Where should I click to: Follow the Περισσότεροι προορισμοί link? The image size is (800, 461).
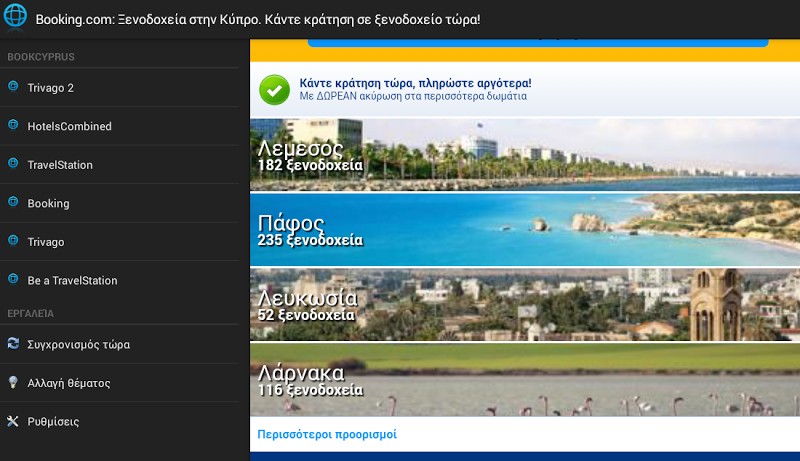point(327,434)
